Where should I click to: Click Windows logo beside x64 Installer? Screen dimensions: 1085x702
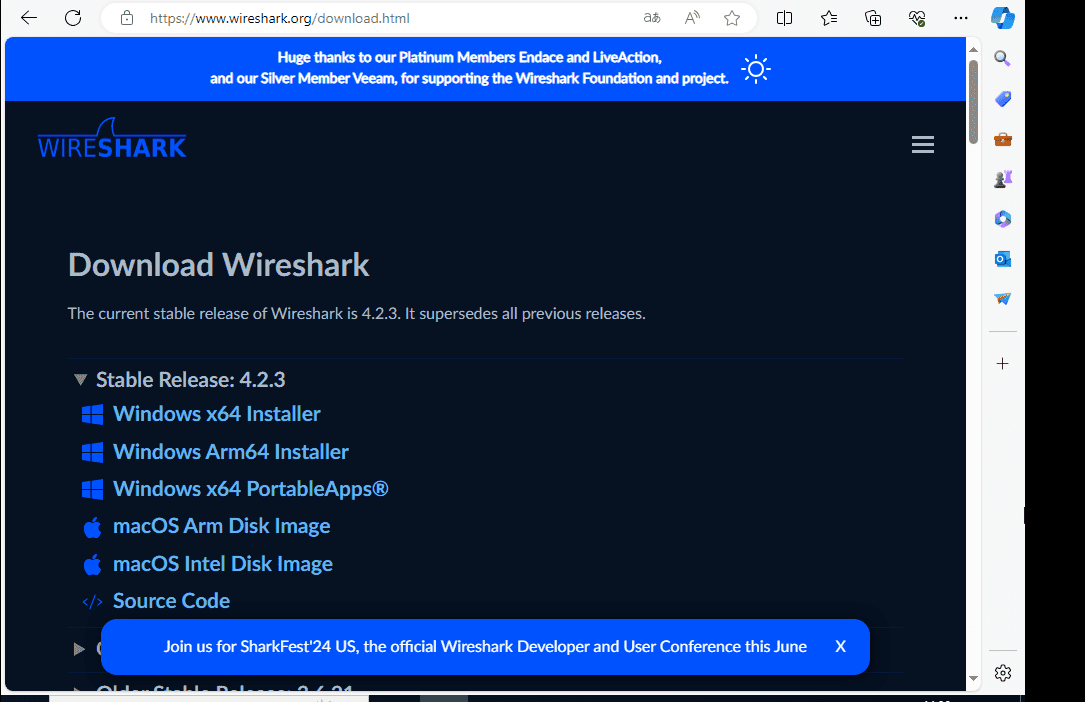[92, 414]
